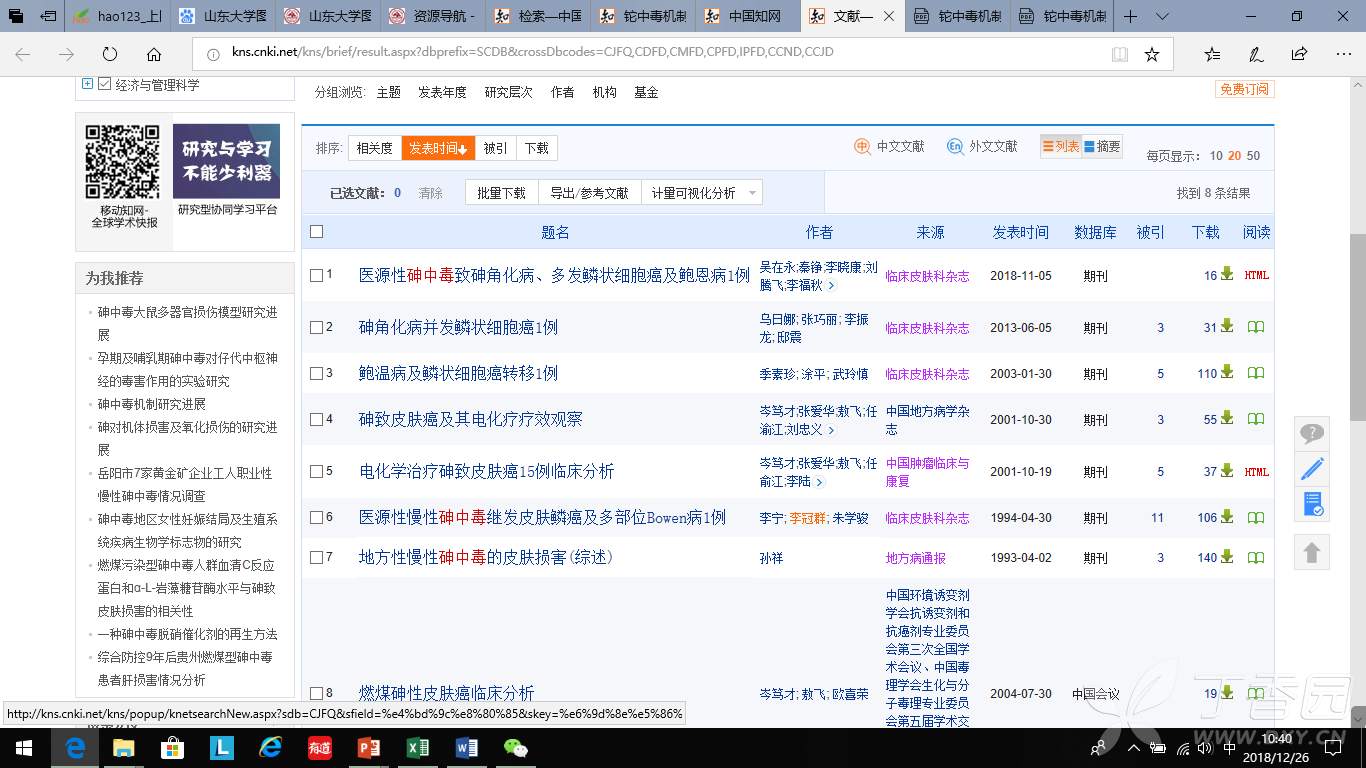This screenshot has width=1366, height=768.
Task: Sort results by 相关度
Action: [x=375, y=148]
